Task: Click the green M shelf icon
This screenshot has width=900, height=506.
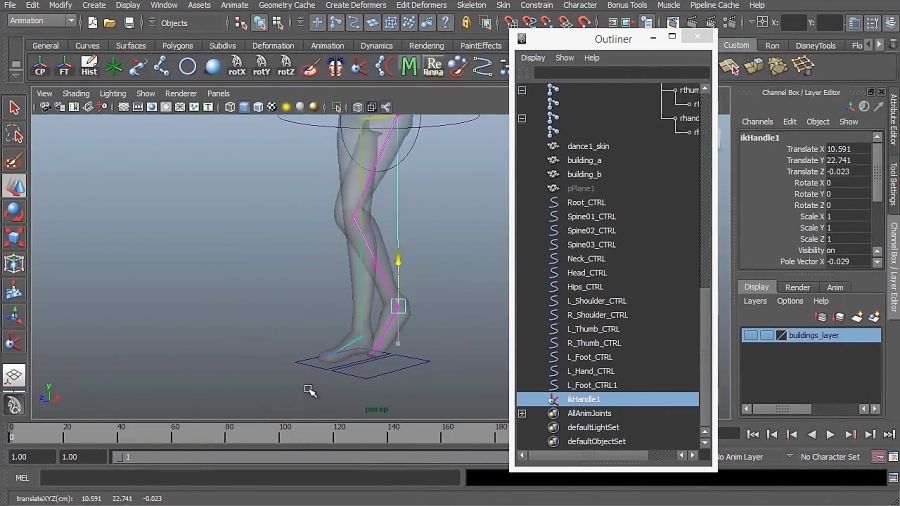Action: pos(409,66)
